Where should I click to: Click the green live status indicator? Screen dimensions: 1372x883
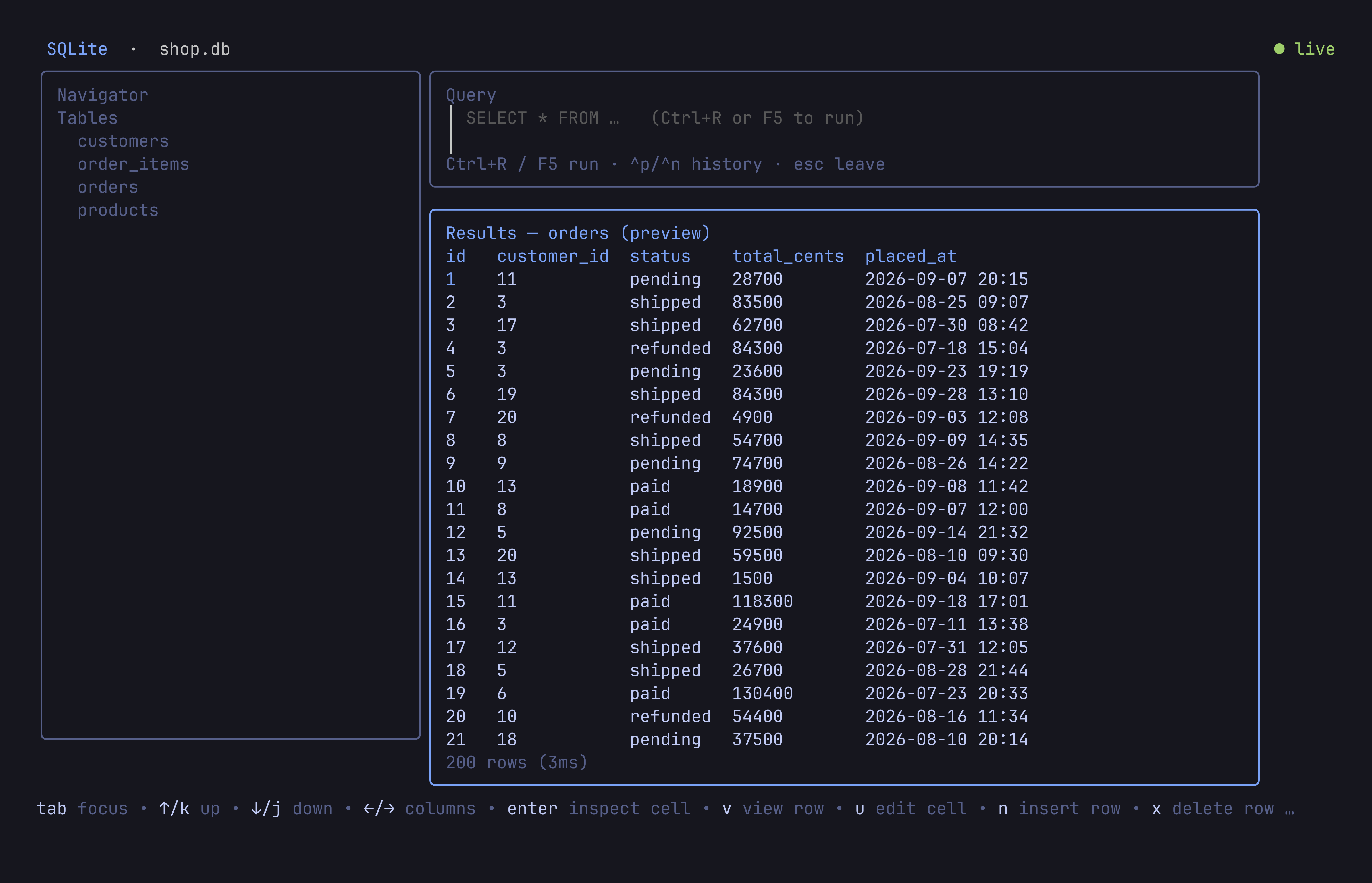coord(1304,49)
